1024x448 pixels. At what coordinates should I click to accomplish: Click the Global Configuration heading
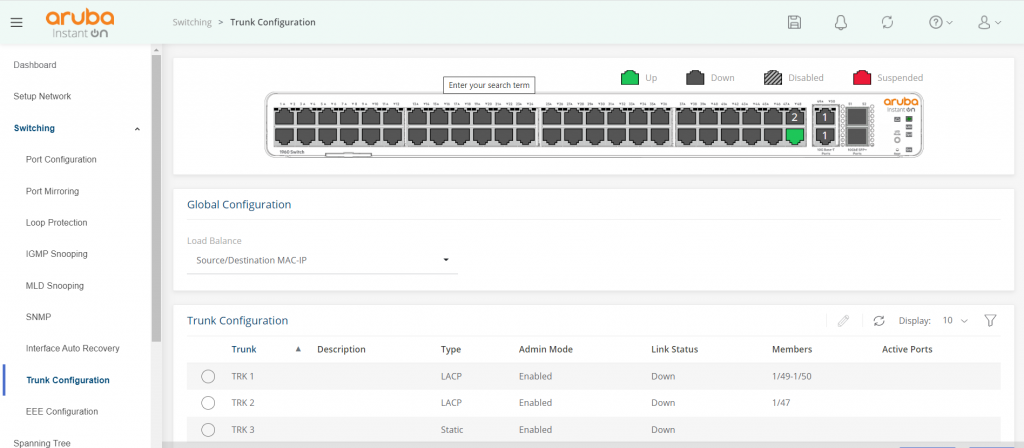click(x=239, y=204)
